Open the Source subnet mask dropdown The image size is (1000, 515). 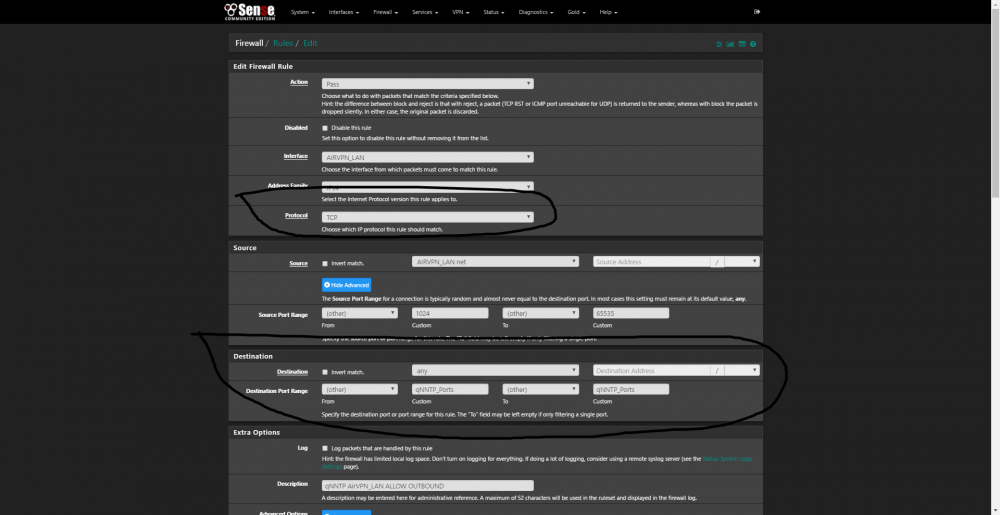tap(742, 261)
